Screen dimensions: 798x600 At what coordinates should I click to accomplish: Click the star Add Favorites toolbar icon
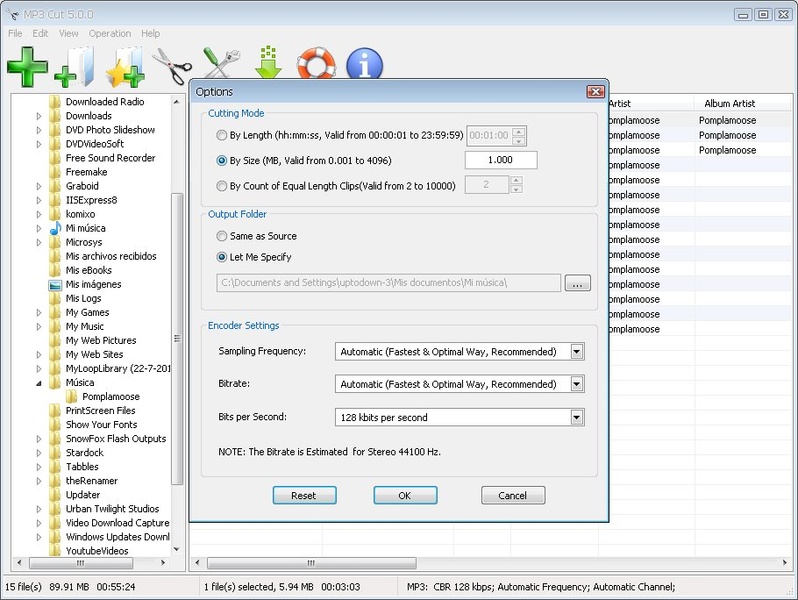[125, 66]
